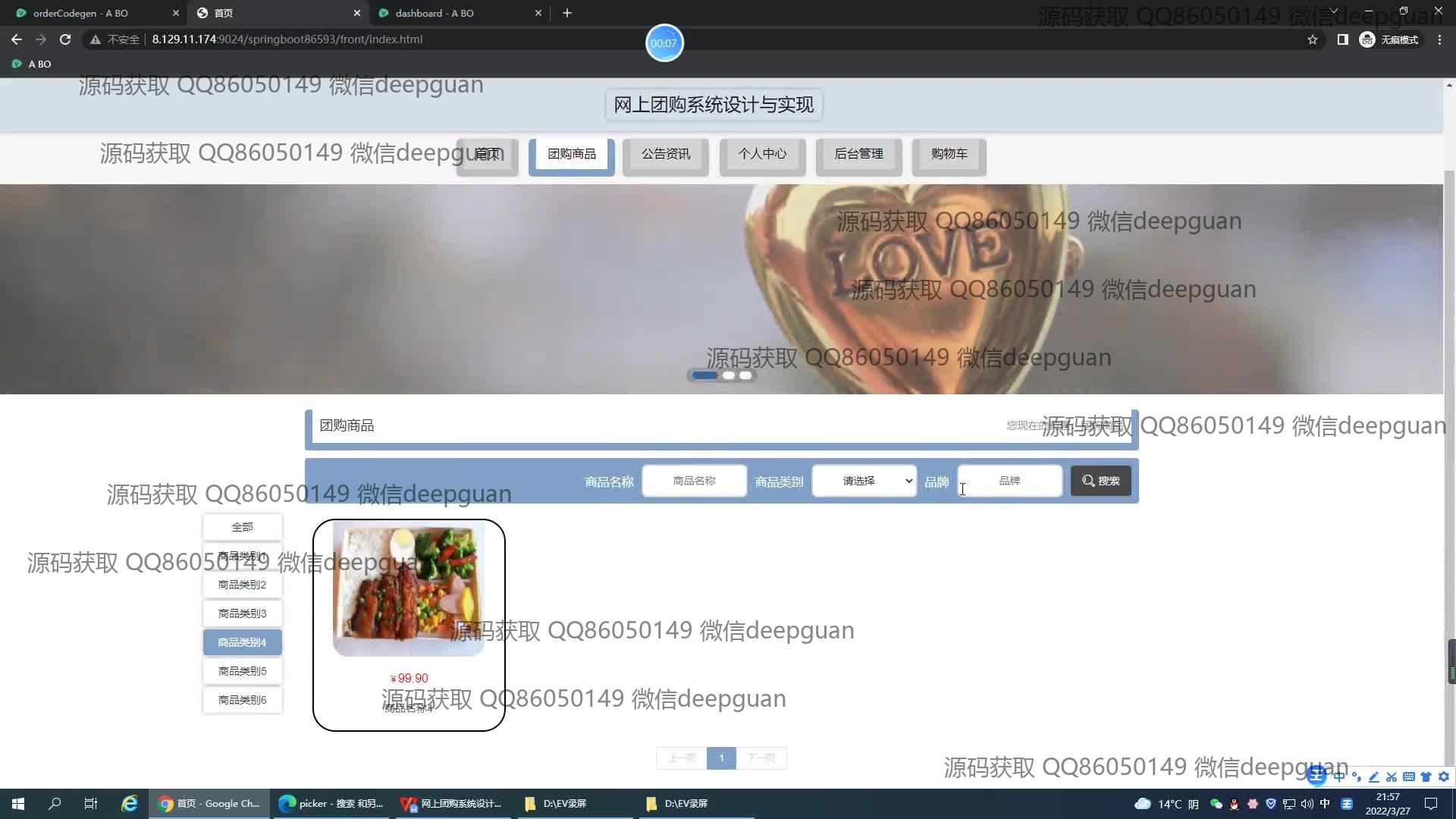Click the Windows Start icon
Screen dimensions: 1456x819
[18, 803]
